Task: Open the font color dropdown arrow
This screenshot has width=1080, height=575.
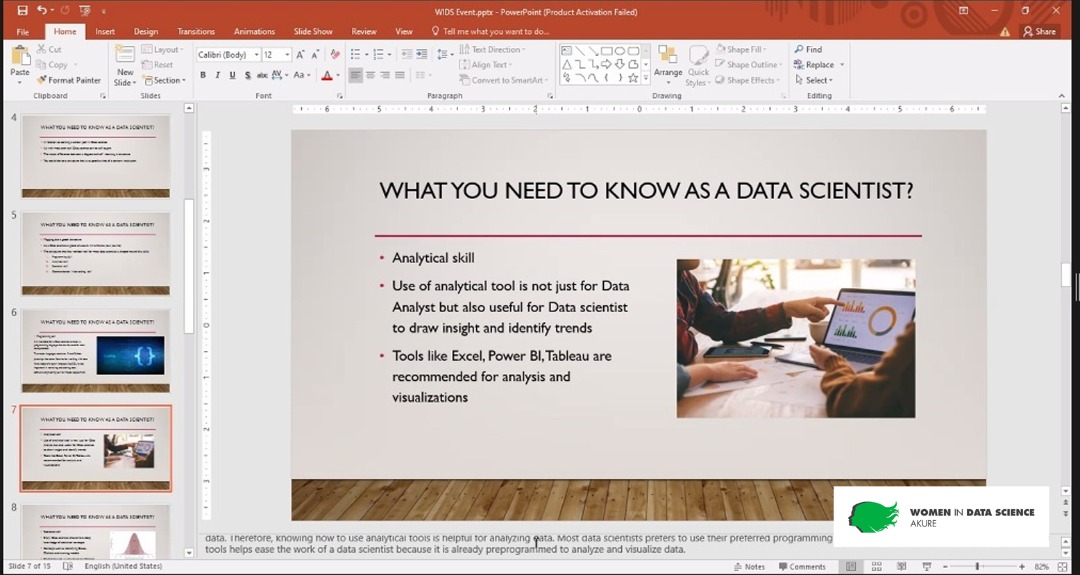Action: [x=338, y=75]
